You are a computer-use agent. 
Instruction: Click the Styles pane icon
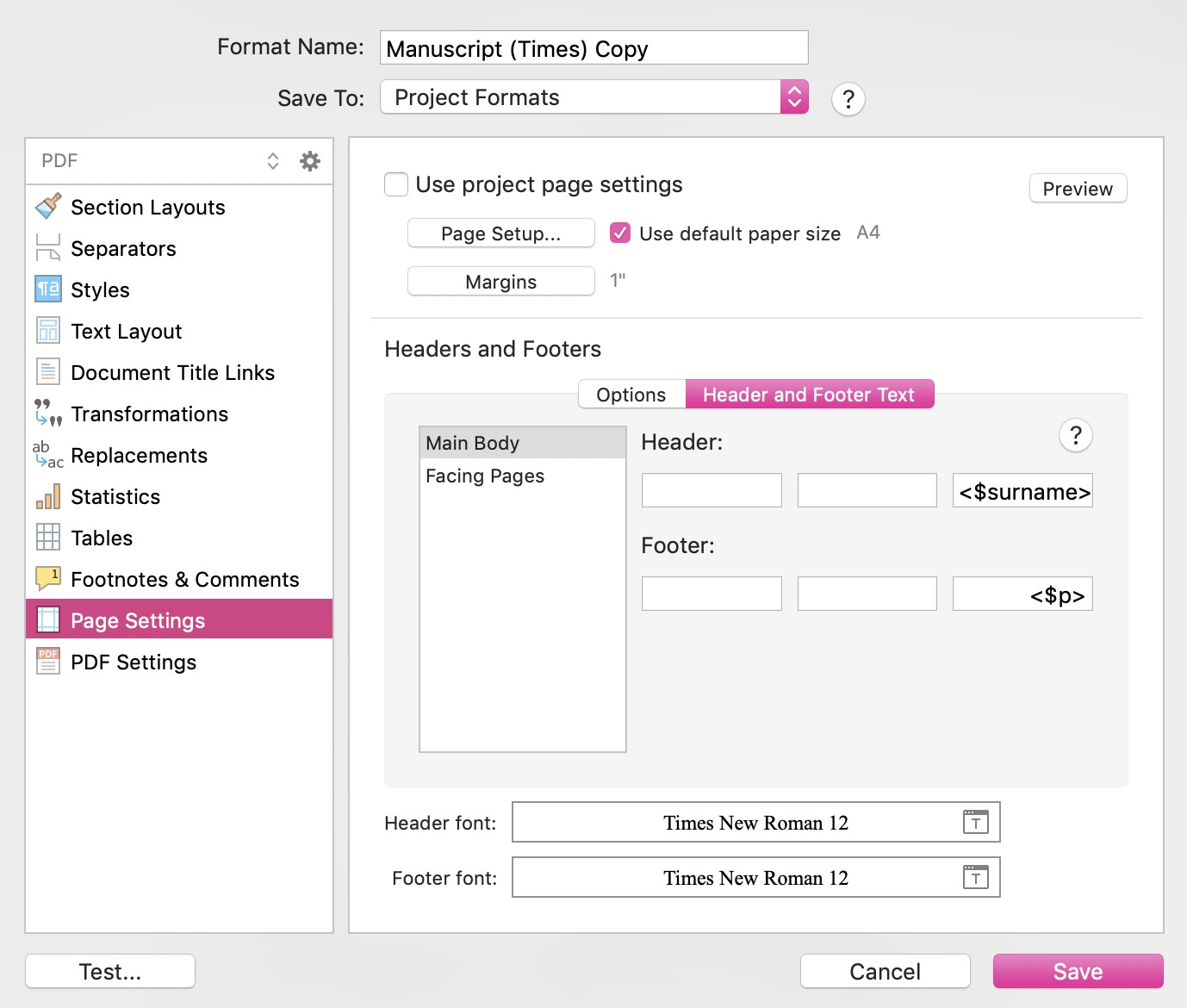48,289
